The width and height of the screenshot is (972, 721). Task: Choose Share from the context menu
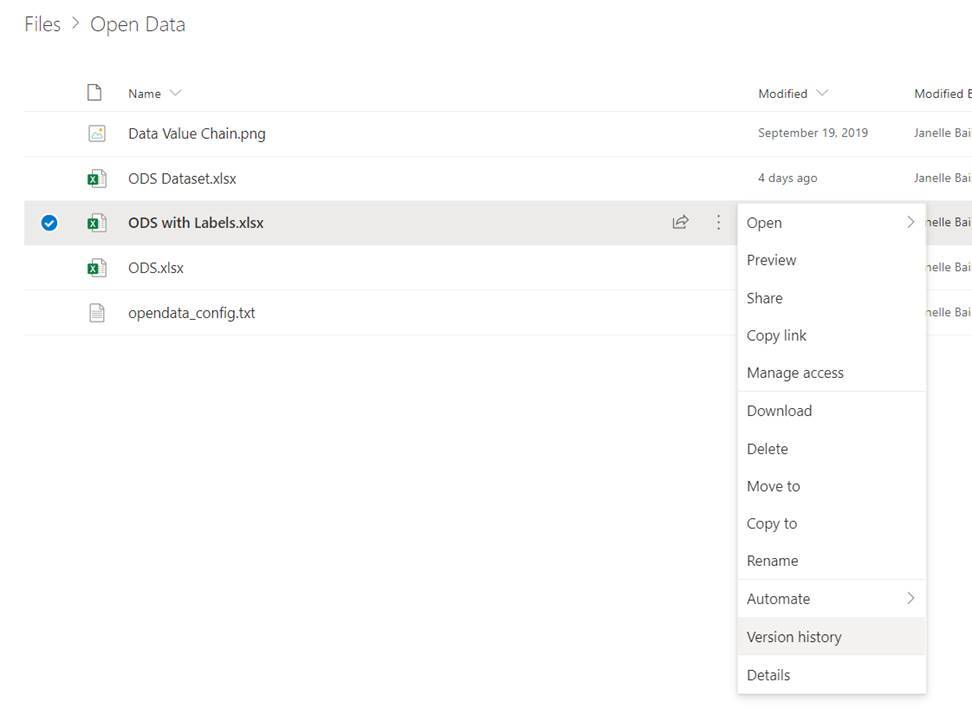pos(831,298)
